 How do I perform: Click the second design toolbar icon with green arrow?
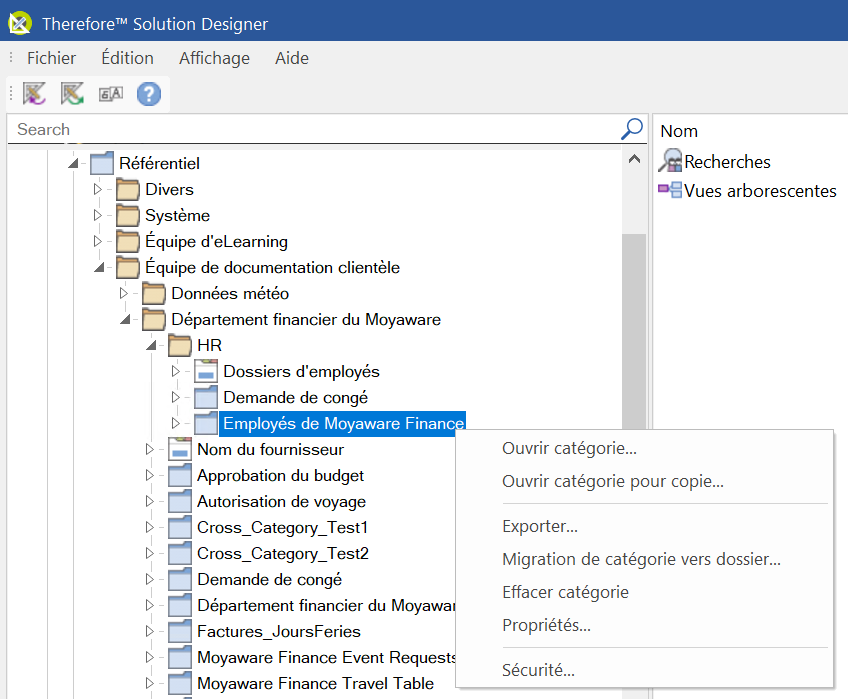72,94
